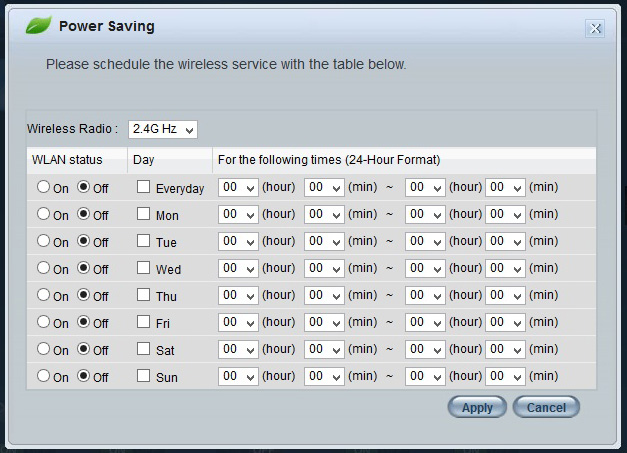Click the green leaf Power Saving icon

tap(38, 25)
